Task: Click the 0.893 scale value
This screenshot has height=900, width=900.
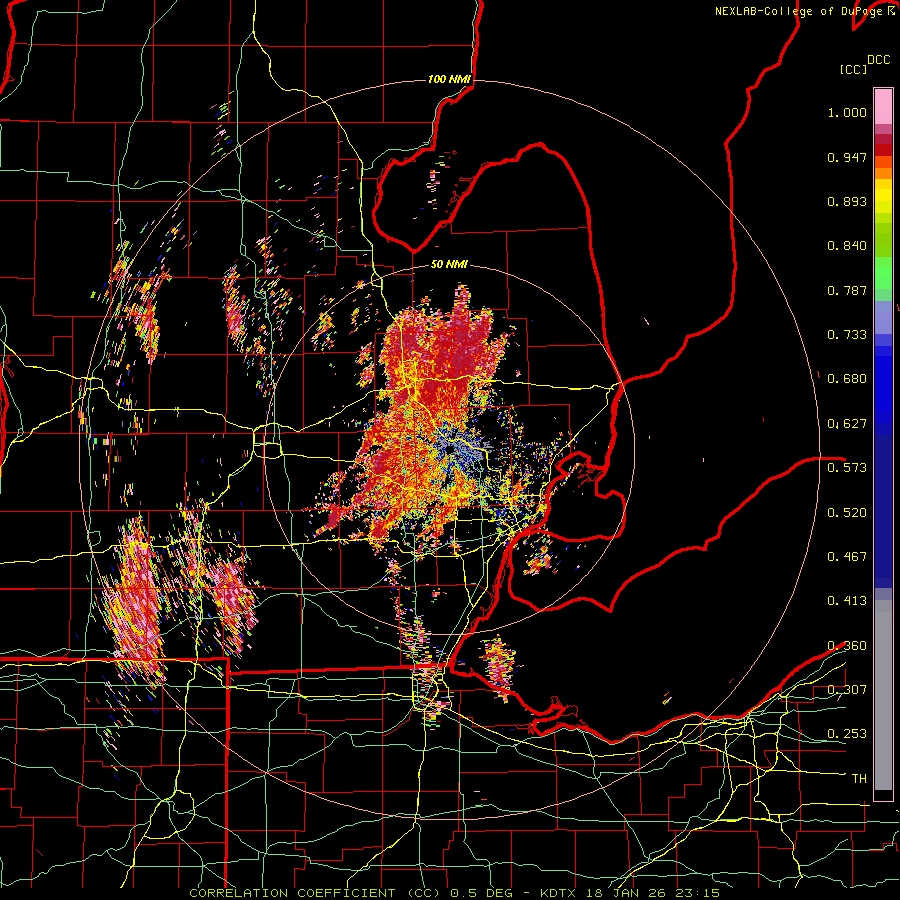Action: 847,201
